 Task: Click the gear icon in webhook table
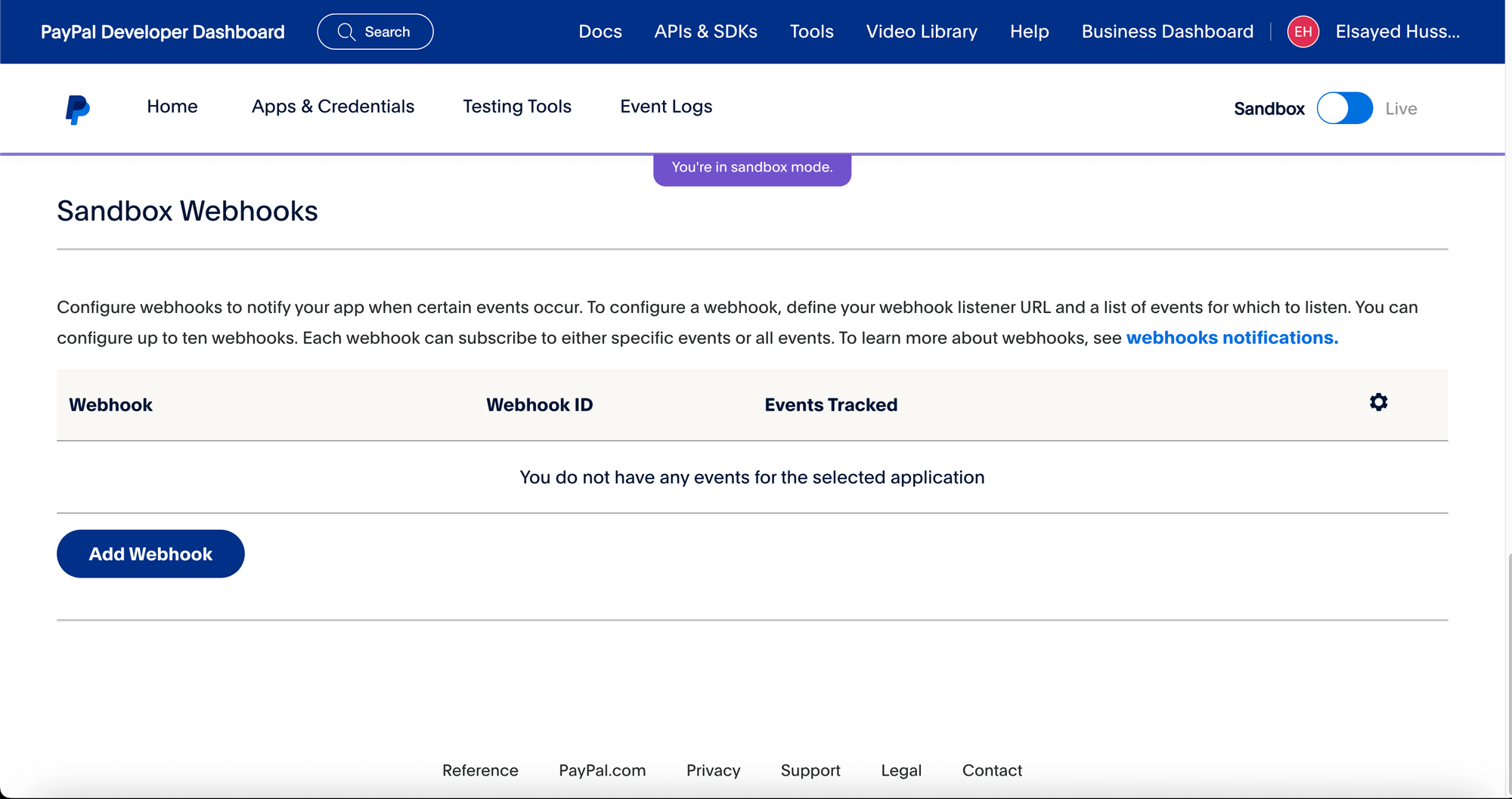pyautogui.click(x=1378, y=402)
